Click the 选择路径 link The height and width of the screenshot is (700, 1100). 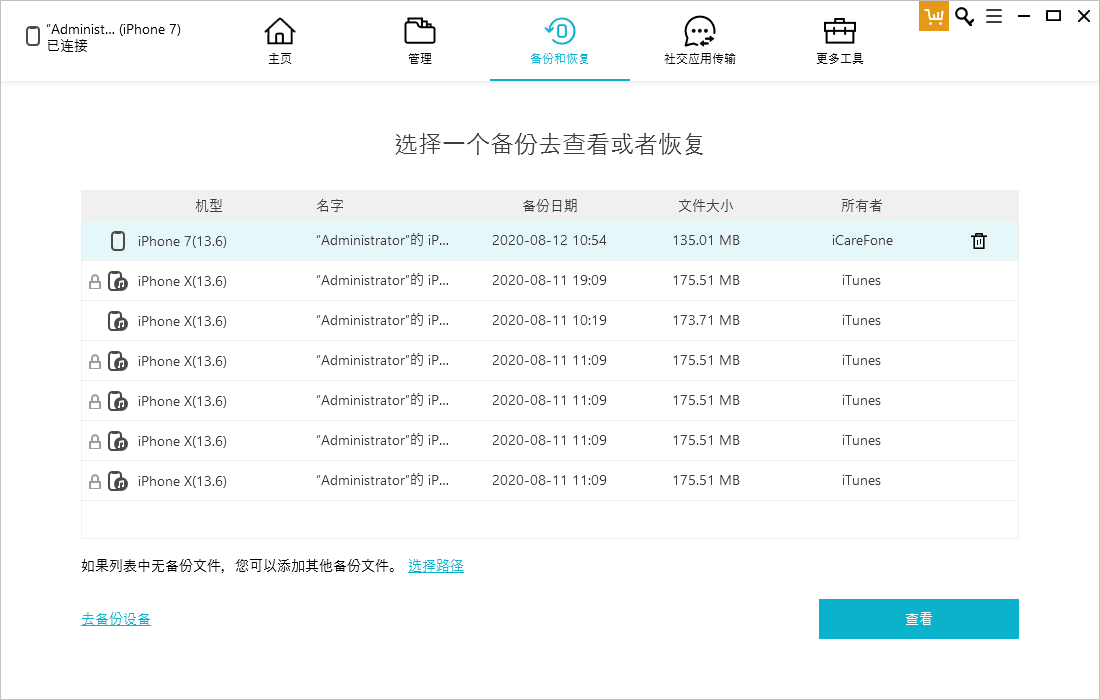pos(435,566)
